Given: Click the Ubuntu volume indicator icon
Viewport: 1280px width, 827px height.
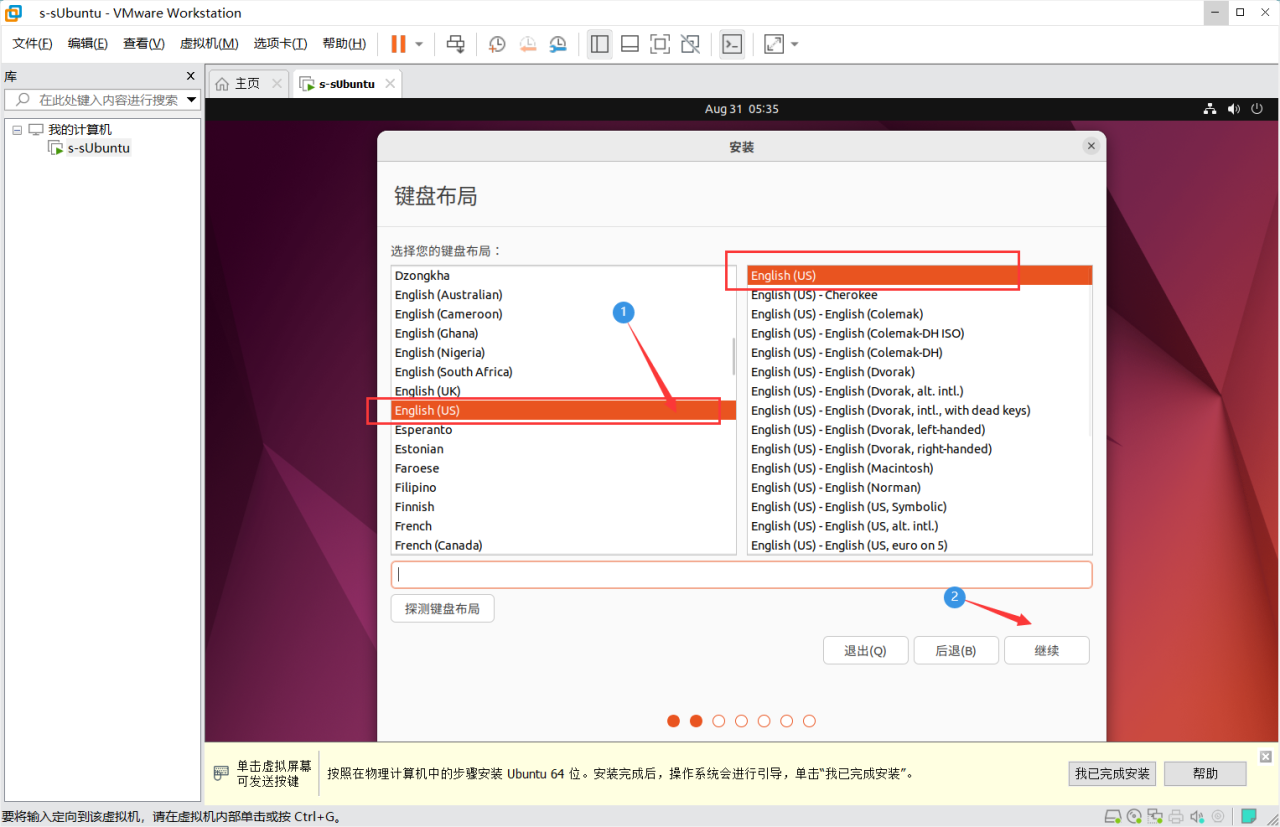Looking at the screenshot, I should (x=1233, y=109).
